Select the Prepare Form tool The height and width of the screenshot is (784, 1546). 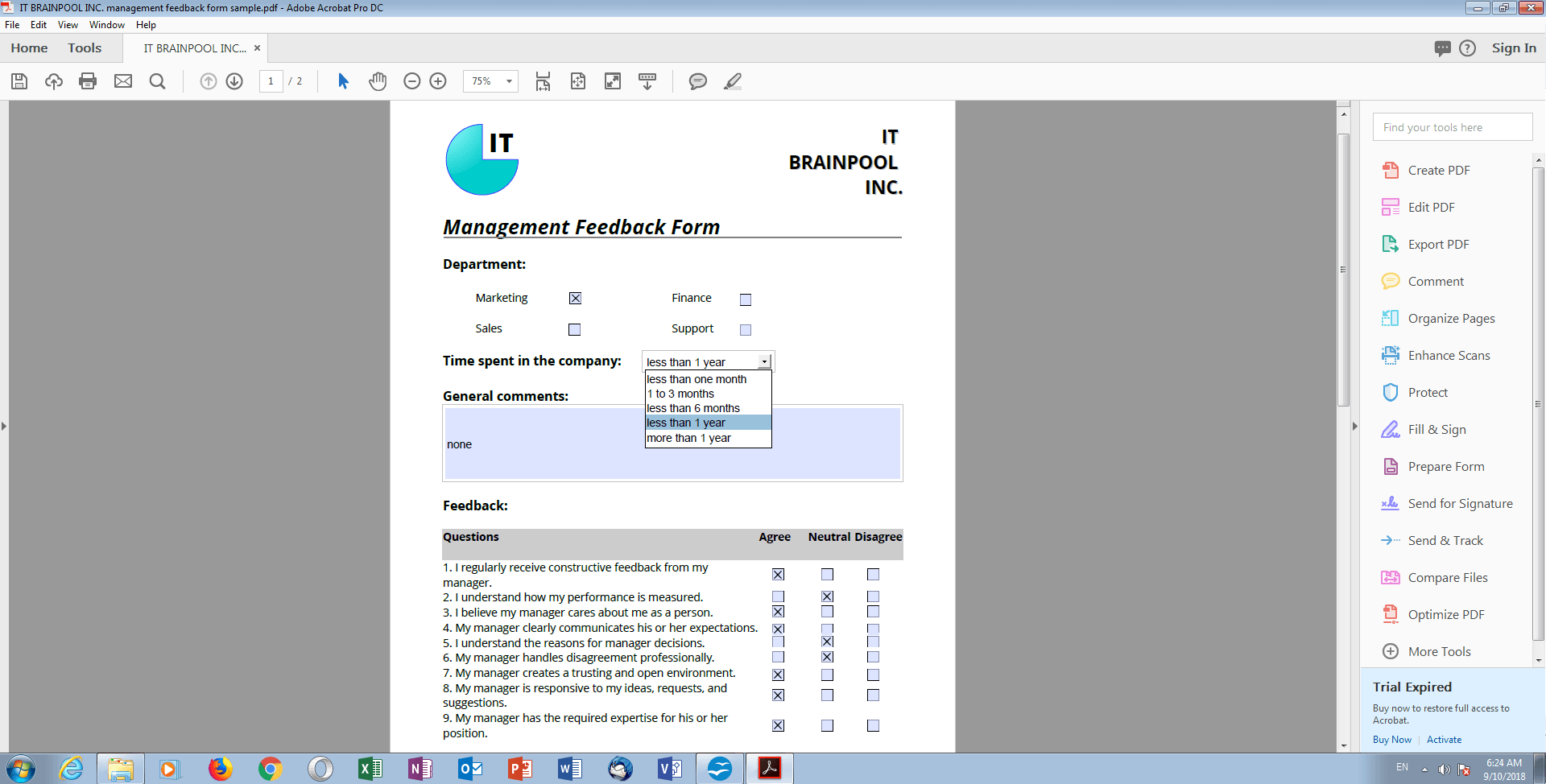coord(1445,466)
